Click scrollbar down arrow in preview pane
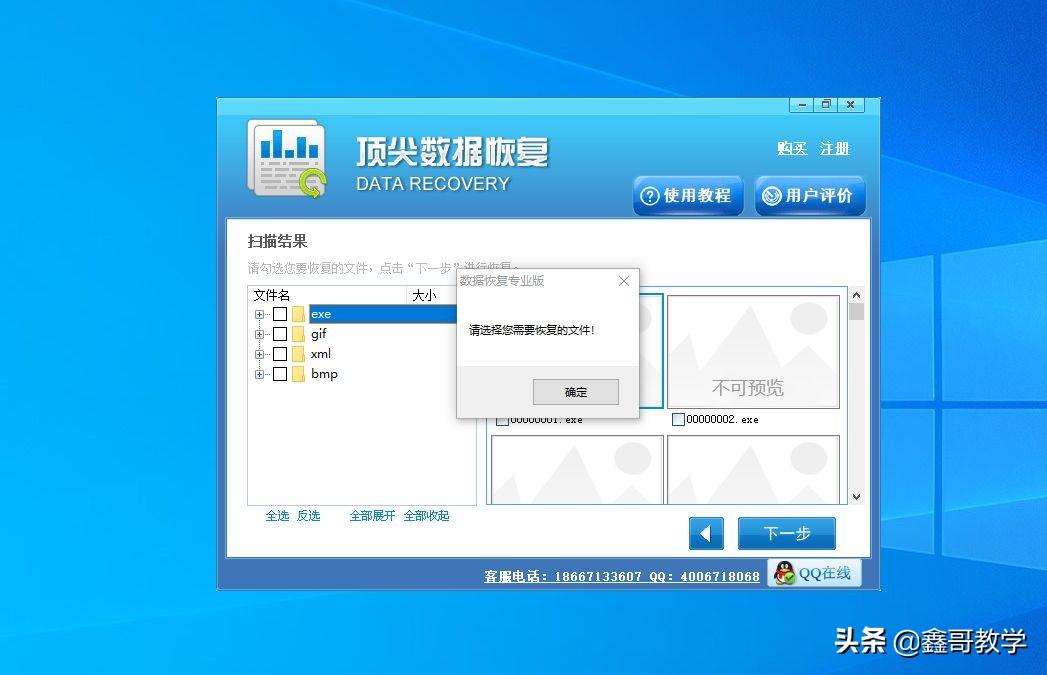Image resolution: width=1047 pixels, height=675 pixels. pos(857,497)
